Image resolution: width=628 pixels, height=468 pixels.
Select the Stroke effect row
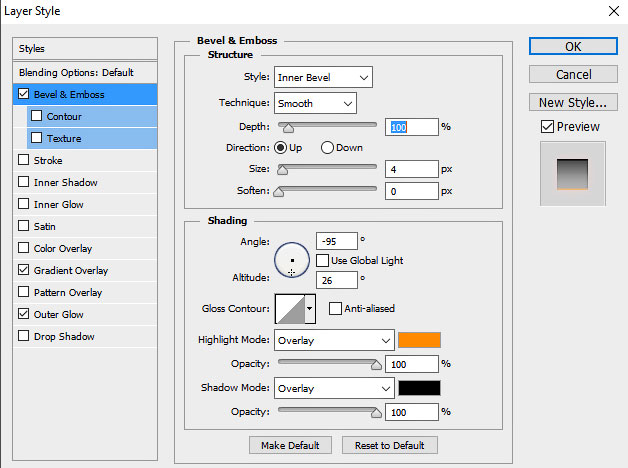(85, 161)
